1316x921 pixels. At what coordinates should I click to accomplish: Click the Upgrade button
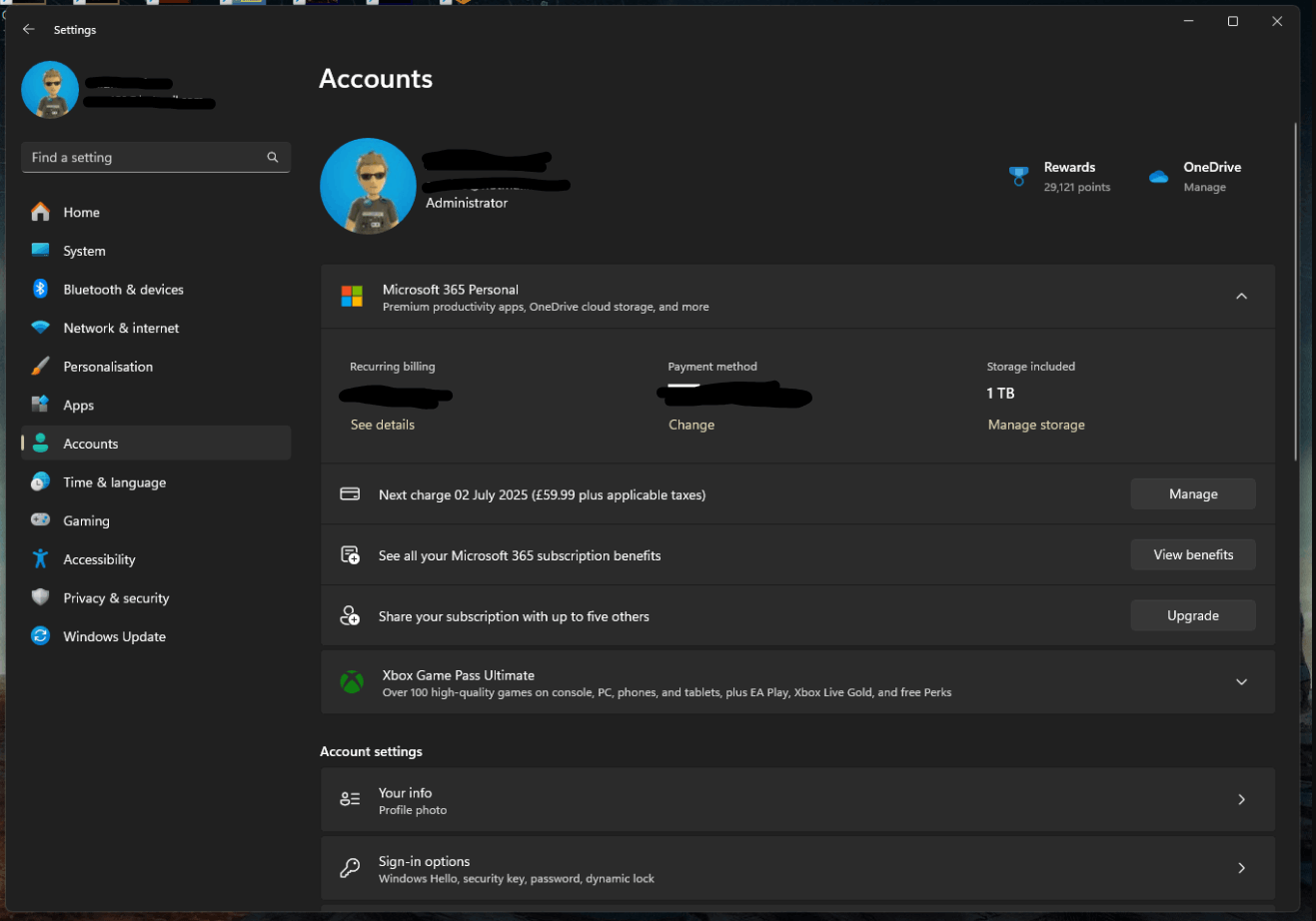(x=1193, y=615)
